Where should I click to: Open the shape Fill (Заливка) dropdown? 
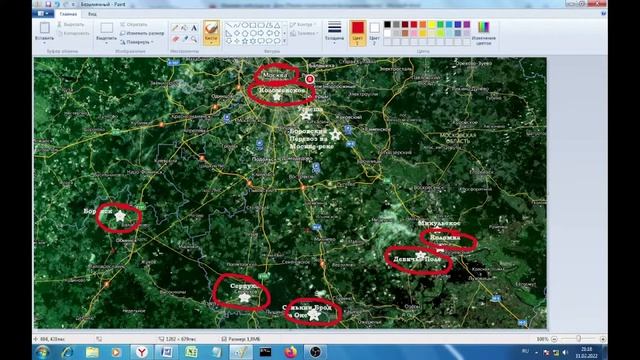tap(304, 33)
